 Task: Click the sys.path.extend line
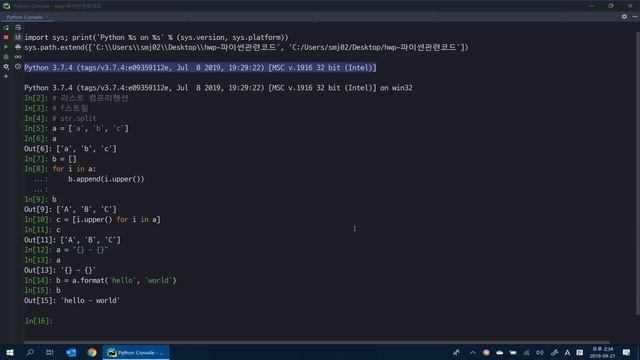246,47
